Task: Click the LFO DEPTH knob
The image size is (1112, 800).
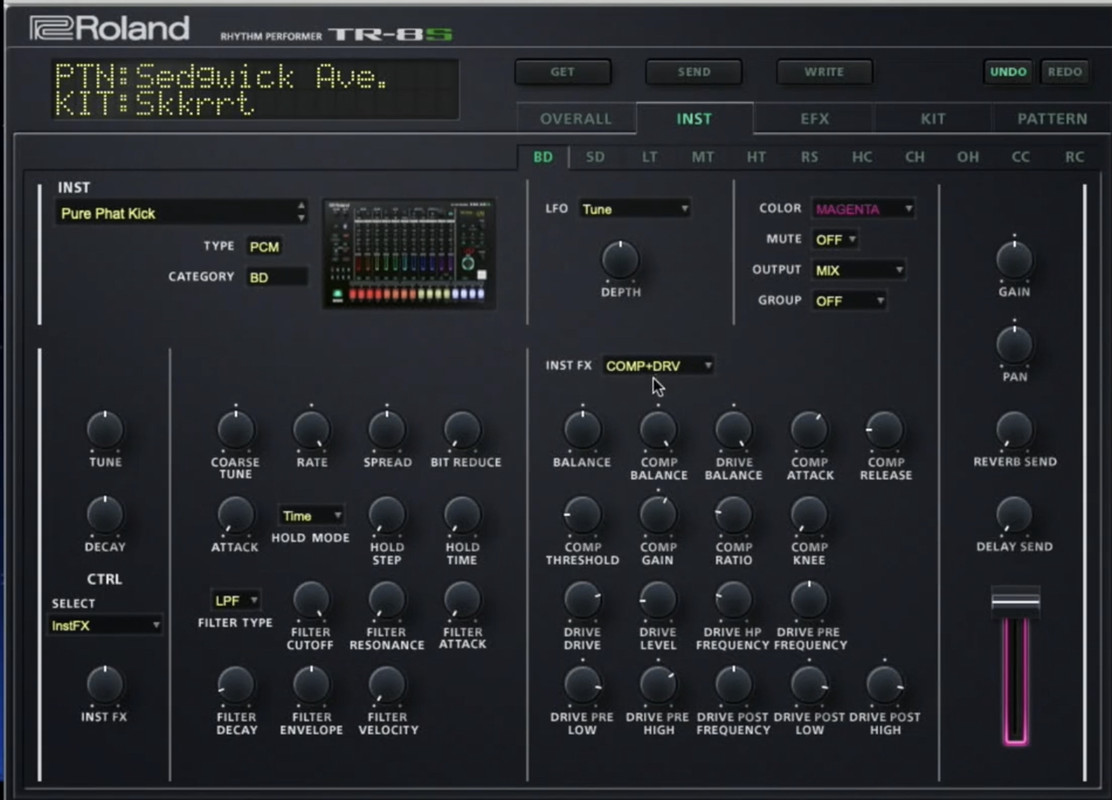Action: point(620,260)
